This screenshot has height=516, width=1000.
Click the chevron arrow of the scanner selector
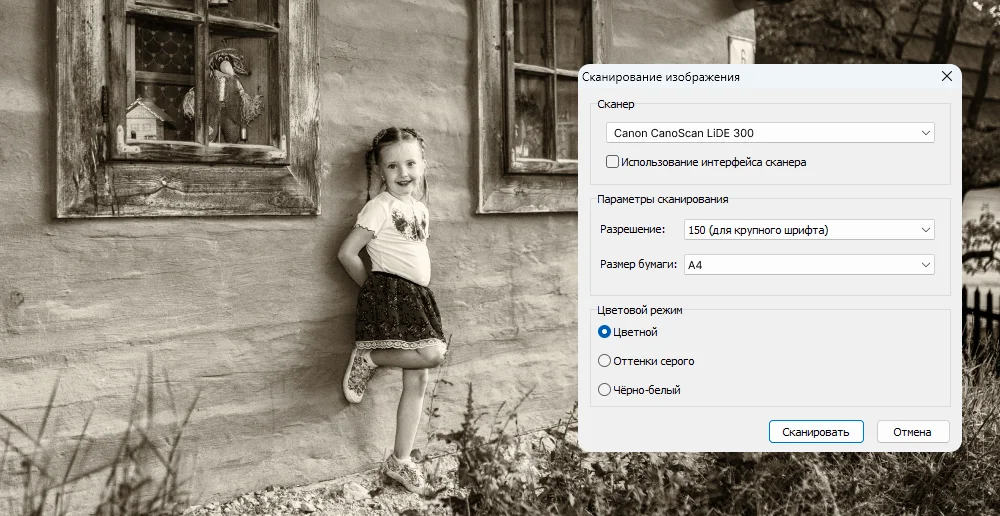pos(925,133)
